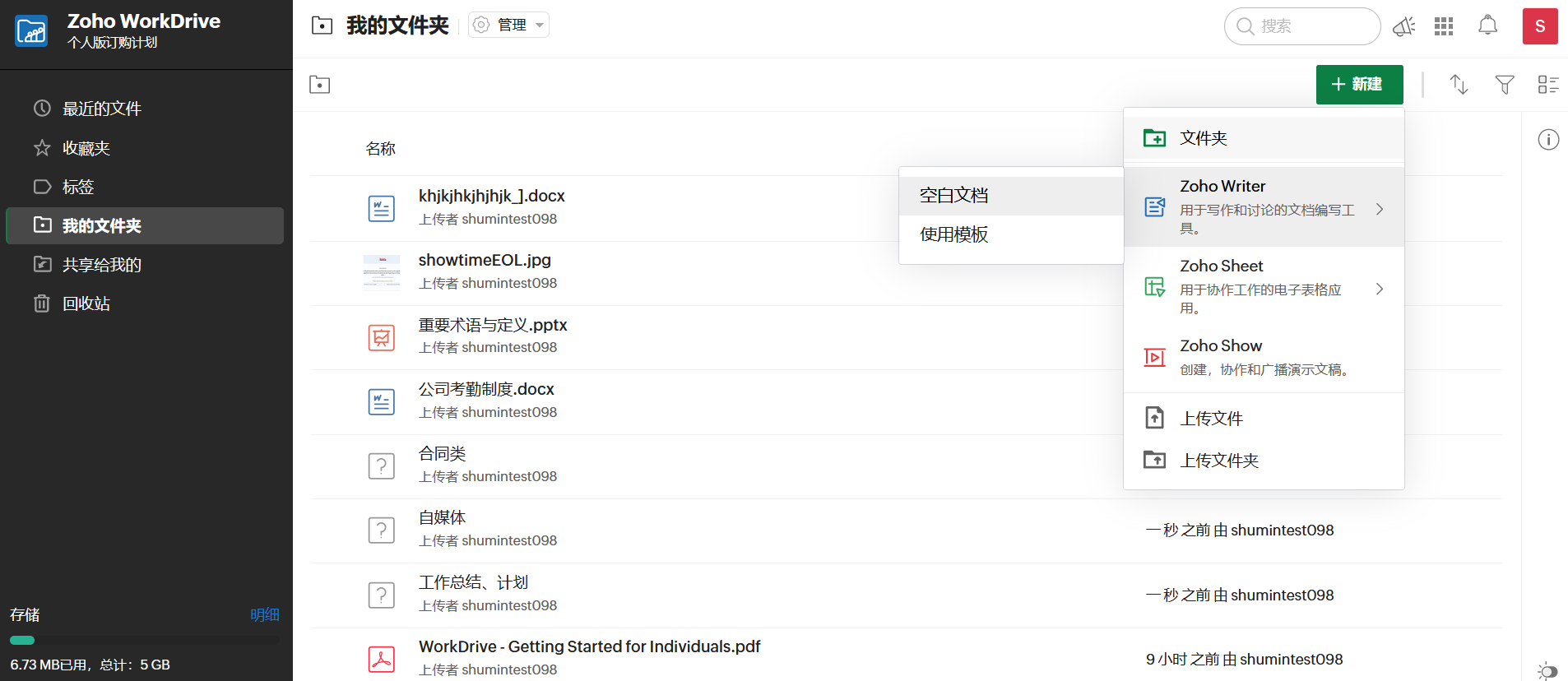This screenshot has width=1568, height=681.
Task: Switch the list view layout icon
Action: [x=1548, y=85]
